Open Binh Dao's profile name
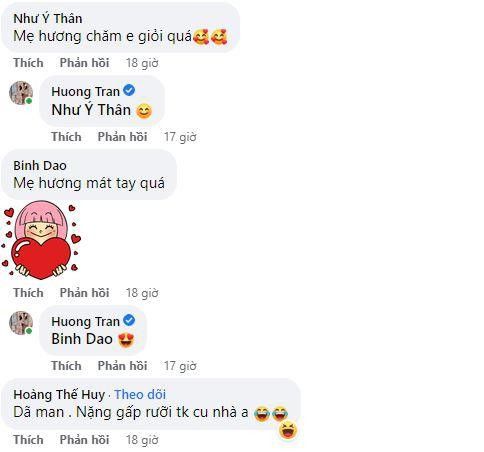 coord(40,165)
